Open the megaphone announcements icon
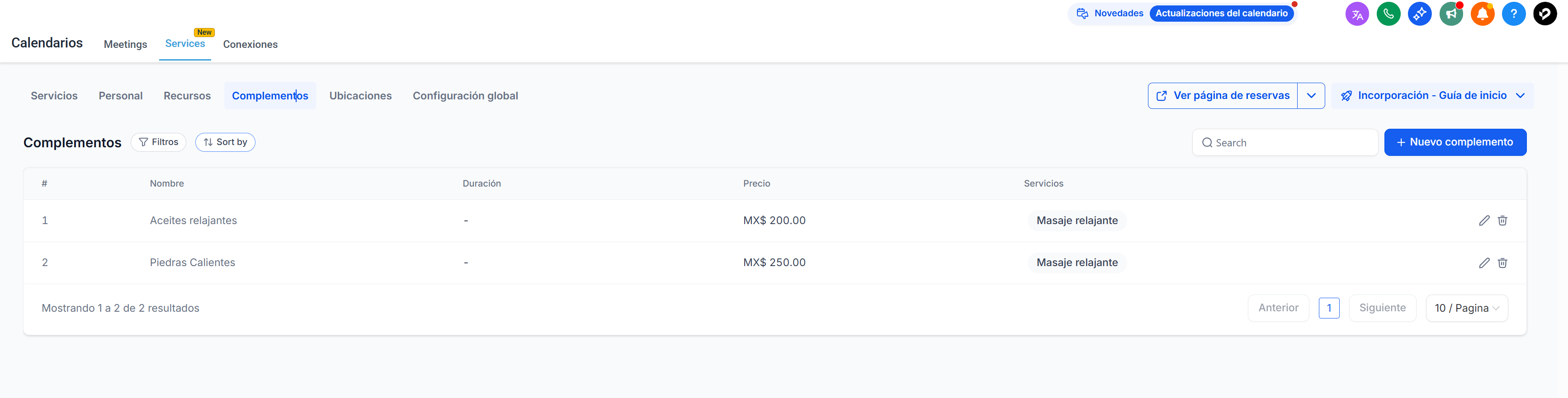The image size is (1568, 398). (1451, 14)
